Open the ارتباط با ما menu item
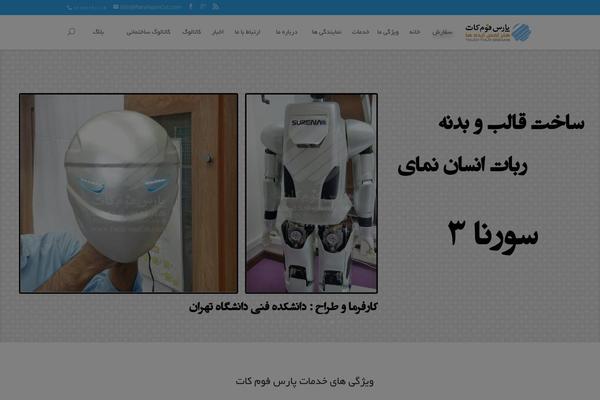 click(247, 32)
